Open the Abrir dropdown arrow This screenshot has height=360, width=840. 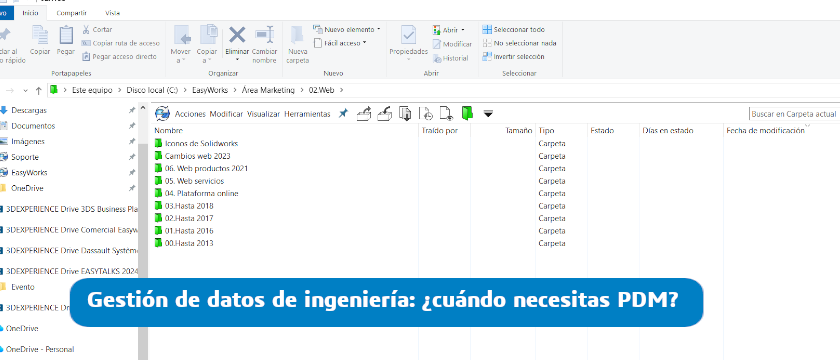[463, 30]
